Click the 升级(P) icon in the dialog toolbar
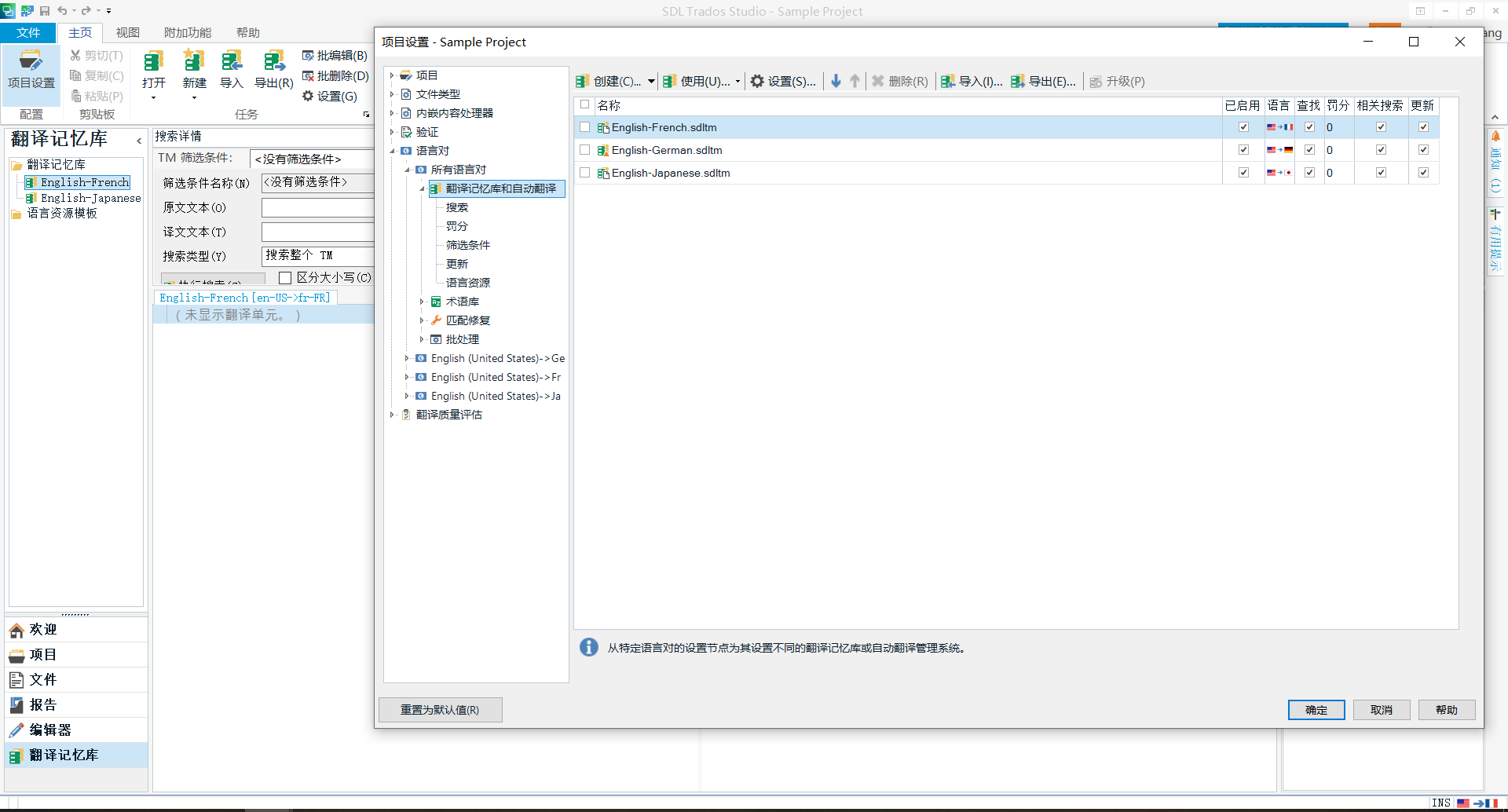The image size is (1508, 812). (1116, 81)
